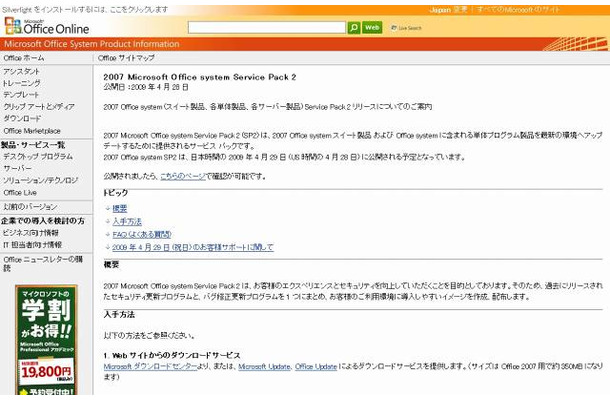Select アシスタント in the sidebar
Viewport: 610px width, 400px height.
coord(21,72)
